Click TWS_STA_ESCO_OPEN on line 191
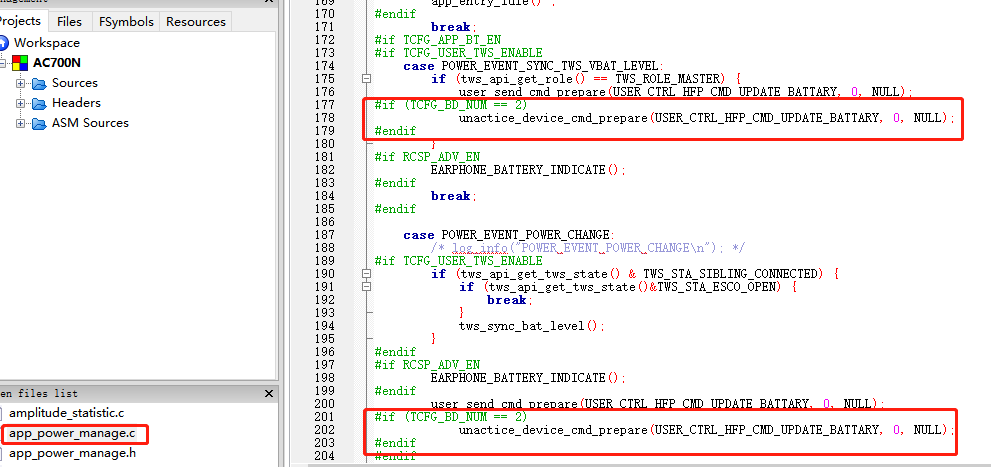The height and width of the screenshot is (467, 991). tap(719, 287)
